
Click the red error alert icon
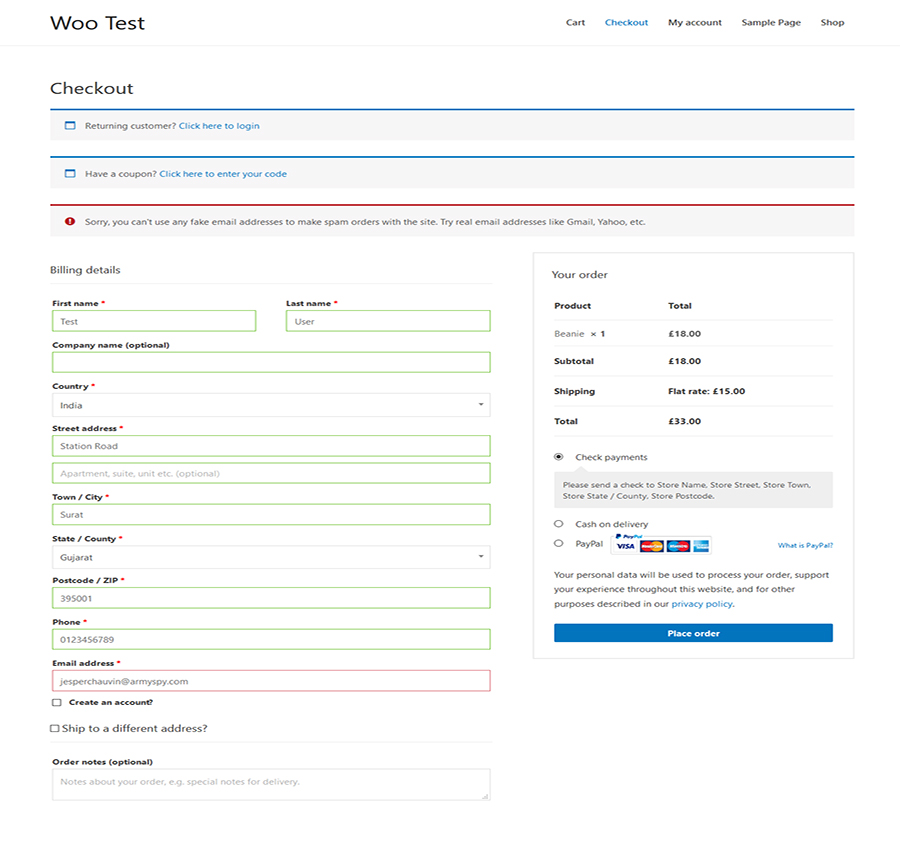click(69, 221)
